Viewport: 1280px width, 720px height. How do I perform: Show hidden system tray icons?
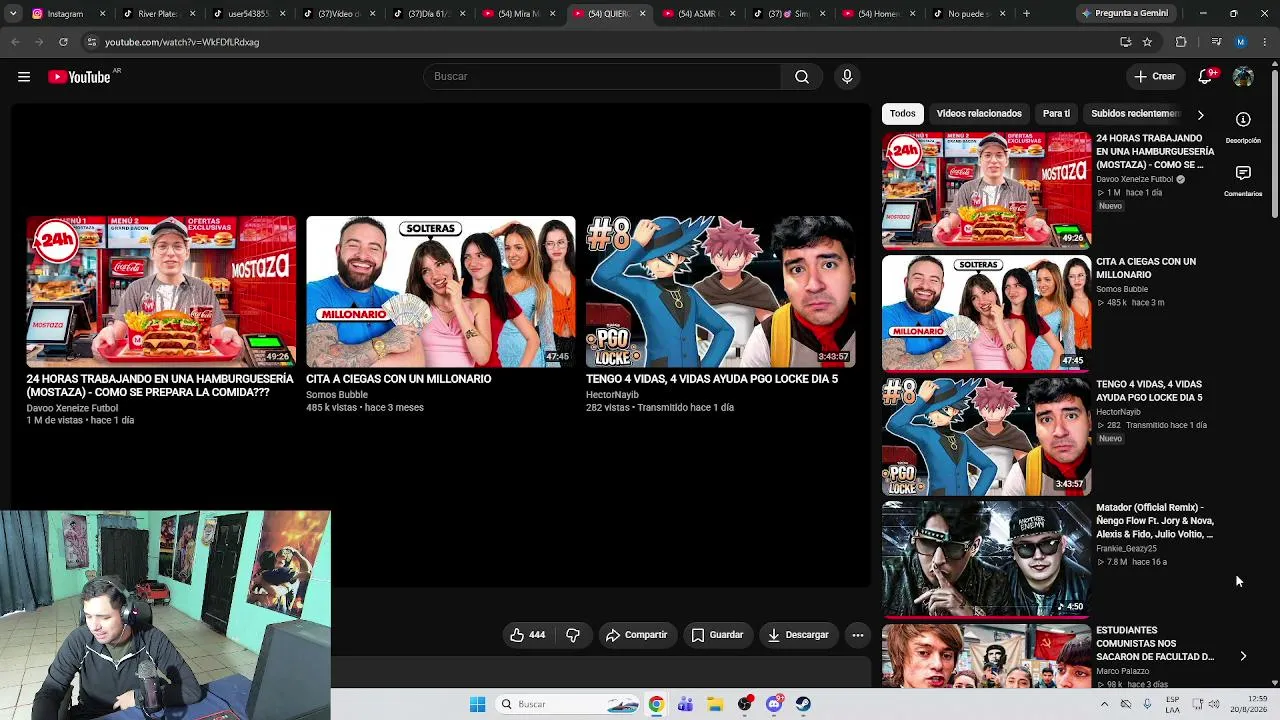tap(1104, 704)
